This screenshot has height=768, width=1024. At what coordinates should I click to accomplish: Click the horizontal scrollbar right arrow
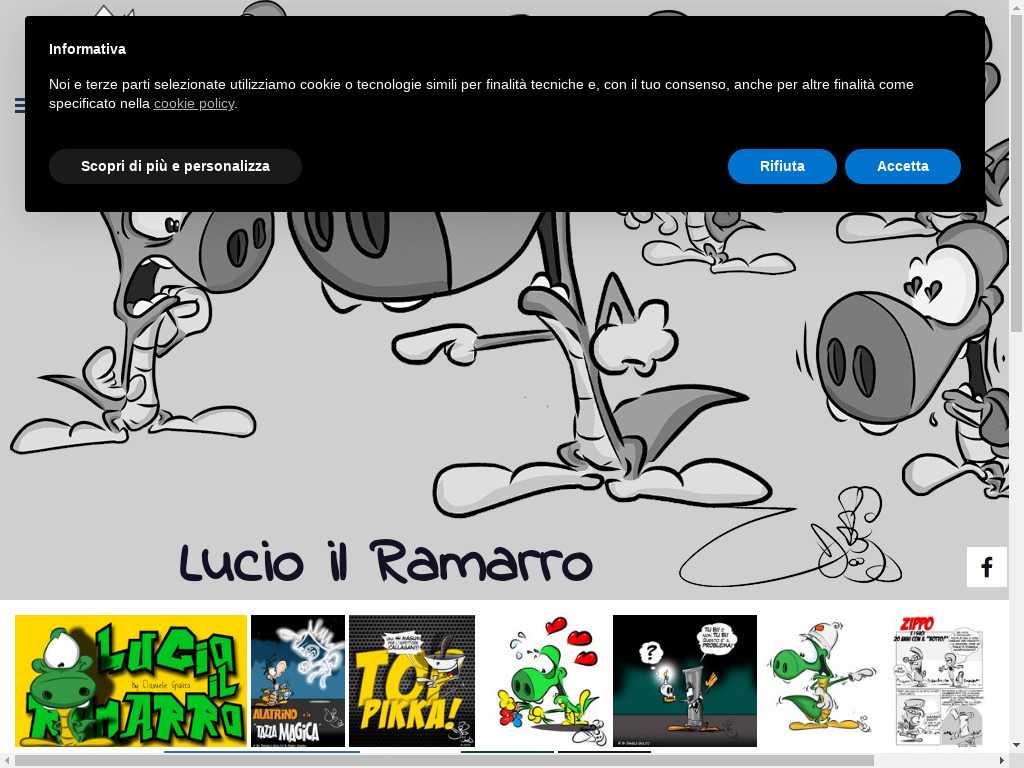(1001, 761)
